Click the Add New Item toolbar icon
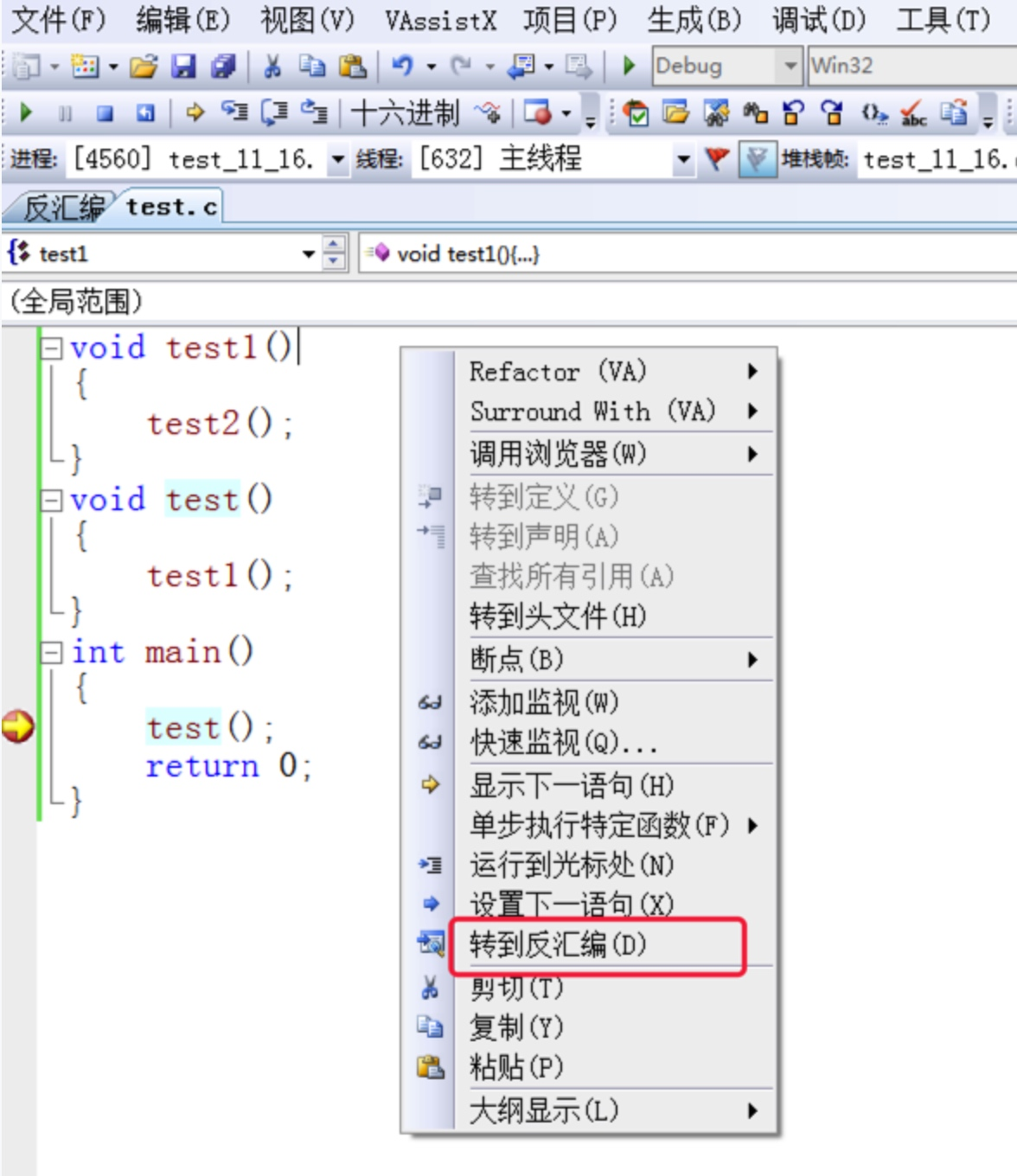The width and height of the screenshot is (1017, 1176). [x=86, y=66]
